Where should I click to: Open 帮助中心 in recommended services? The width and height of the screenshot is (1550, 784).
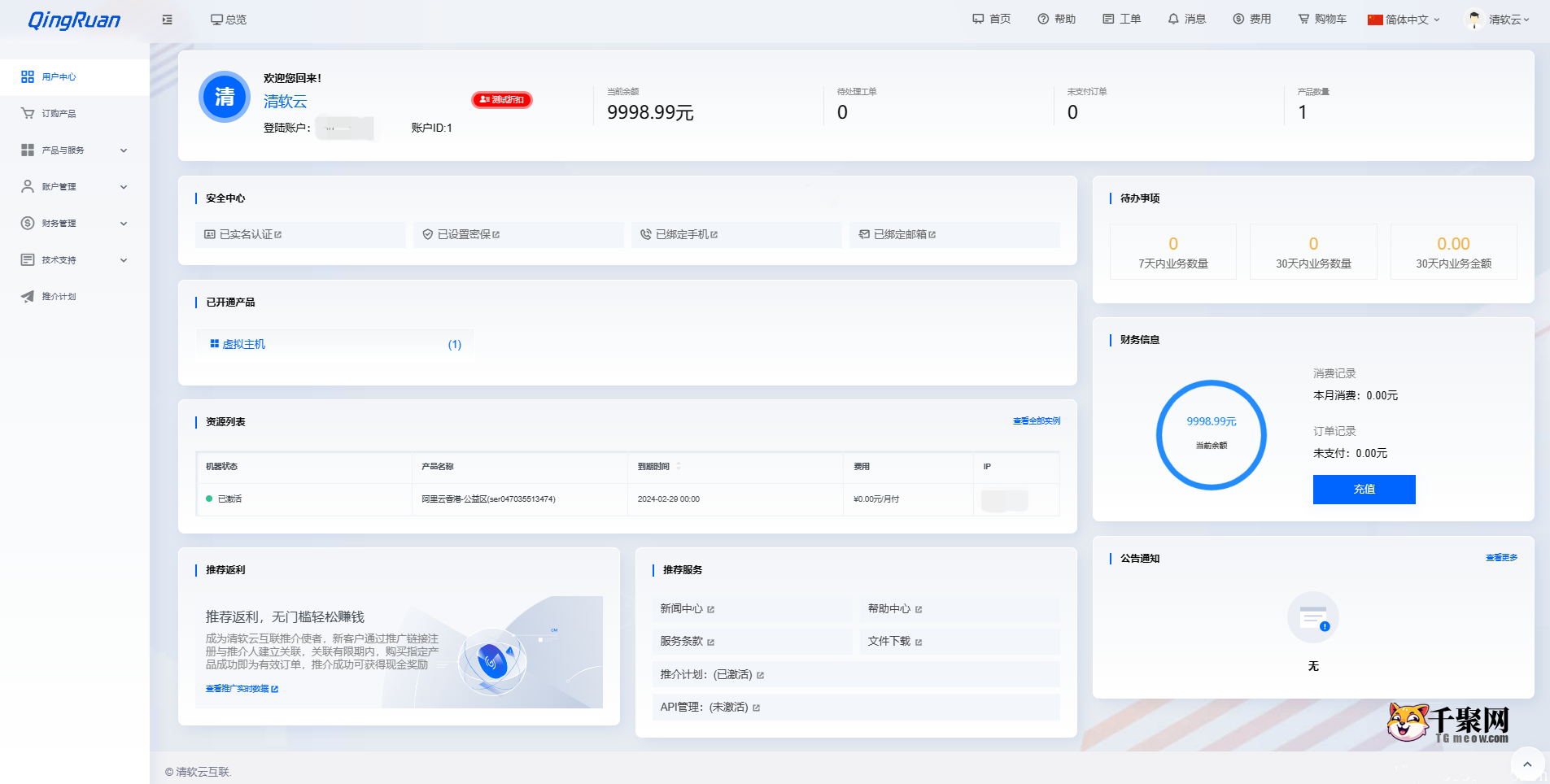click(x=960, y=608)
